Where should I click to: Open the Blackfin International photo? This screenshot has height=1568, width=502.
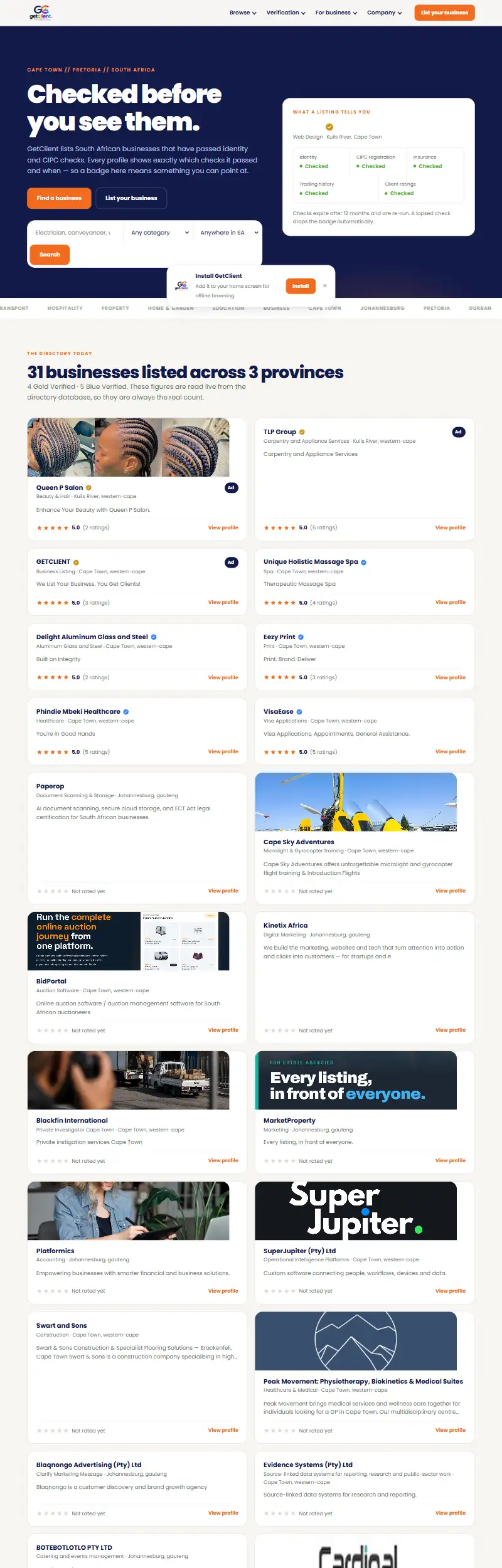point(129,1081)
